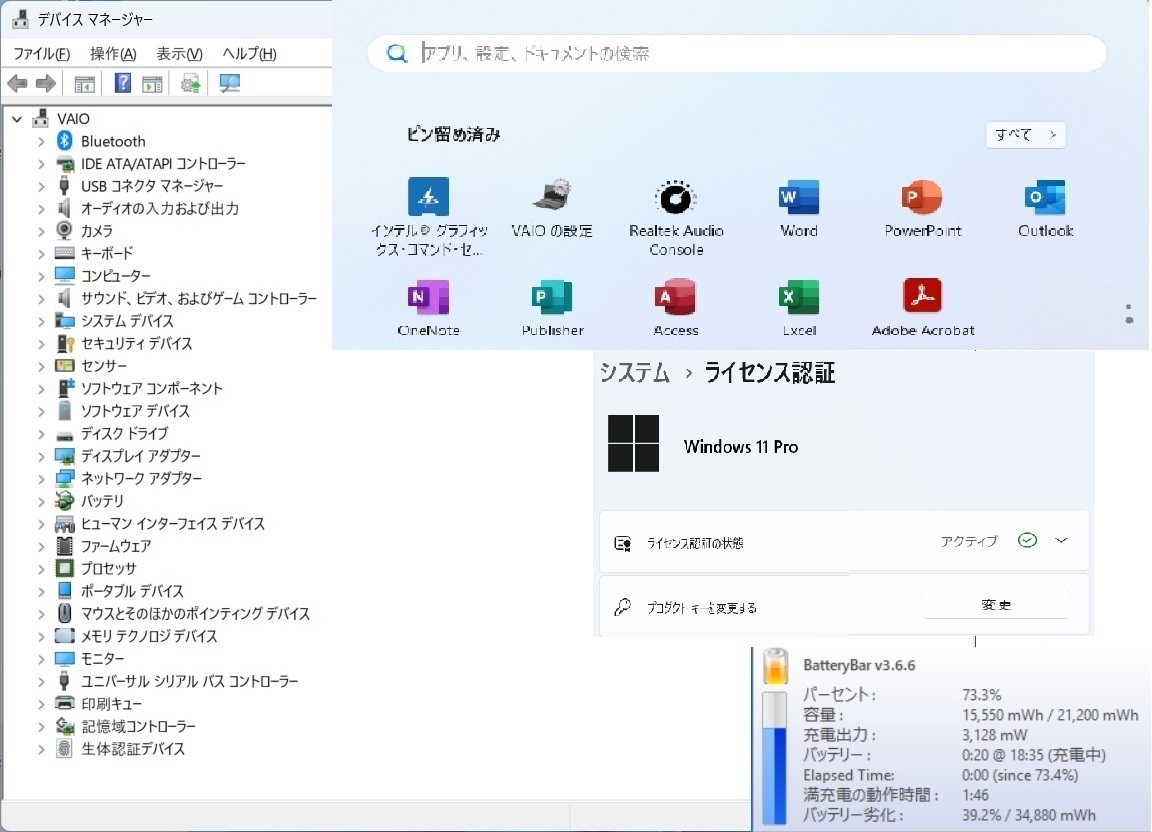The width and height of the screenshot is (1152, 832).
Task: Select the コンピューター tree row
Action: [x=116, y=276]
